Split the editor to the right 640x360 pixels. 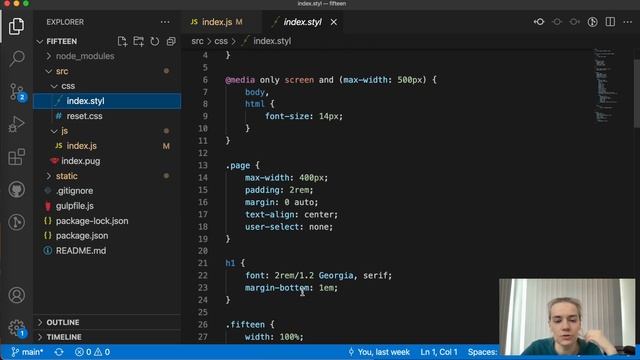click(x=610, y=22)
